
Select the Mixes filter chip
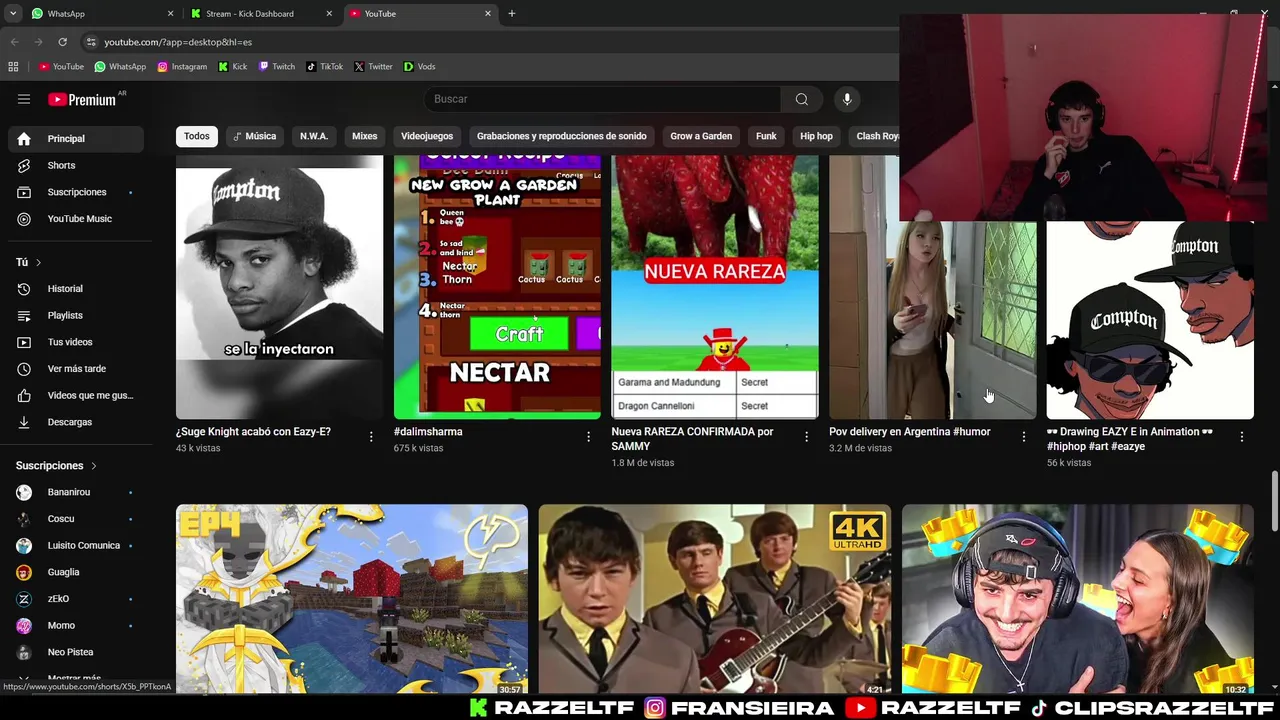click(x=364, y=136)
